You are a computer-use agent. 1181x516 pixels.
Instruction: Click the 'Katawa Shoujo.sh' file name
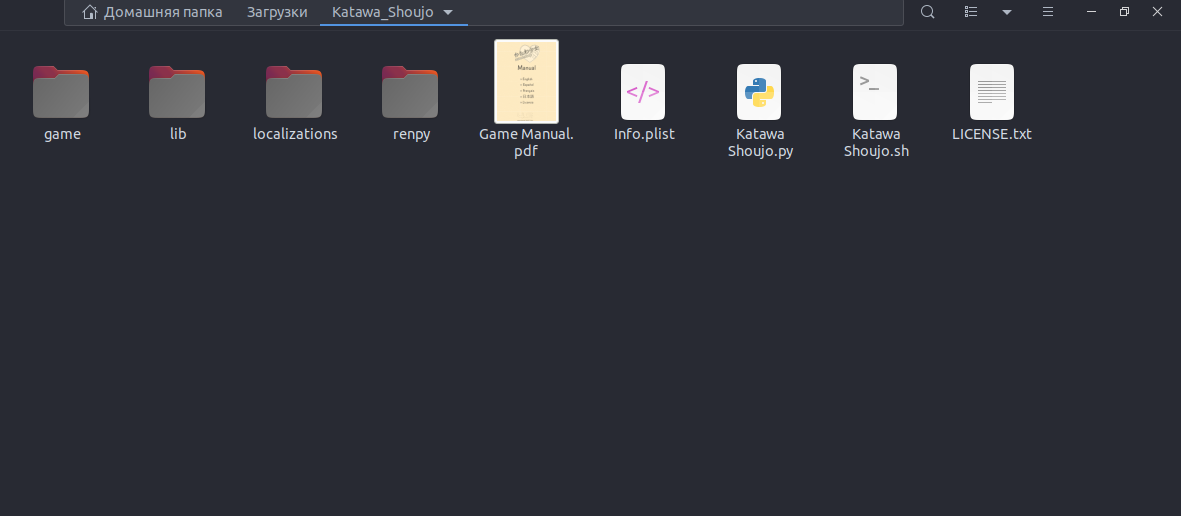tap(876, 142)
